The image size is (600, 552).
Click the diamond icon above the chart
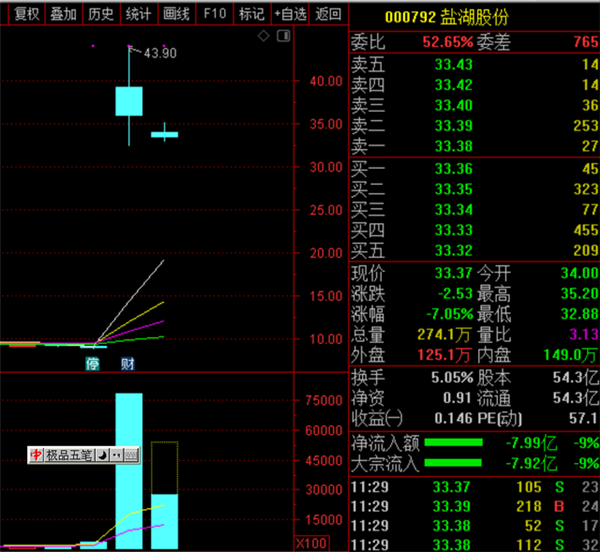(263, 36)
